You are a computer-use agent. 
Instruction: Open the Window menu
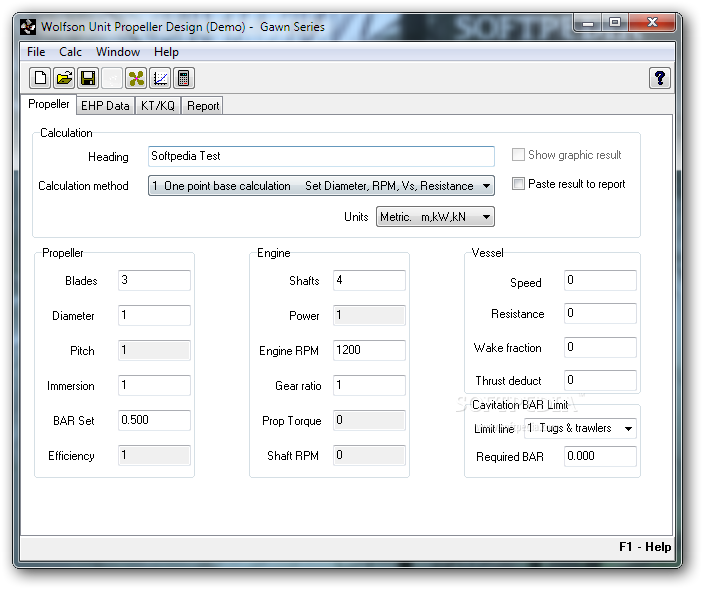click(118, 52)
